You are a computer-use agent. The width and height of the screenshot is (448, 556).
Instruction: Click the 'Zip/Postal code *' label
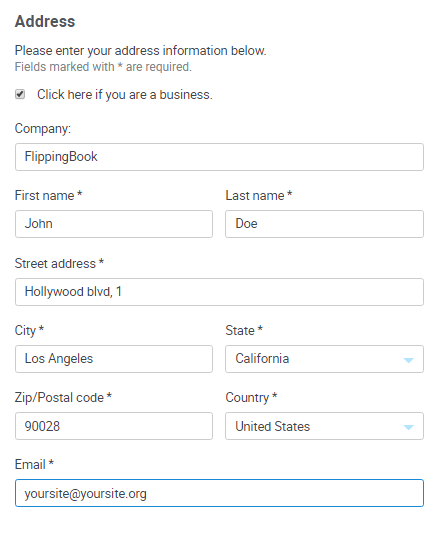[x=63, y=397]
